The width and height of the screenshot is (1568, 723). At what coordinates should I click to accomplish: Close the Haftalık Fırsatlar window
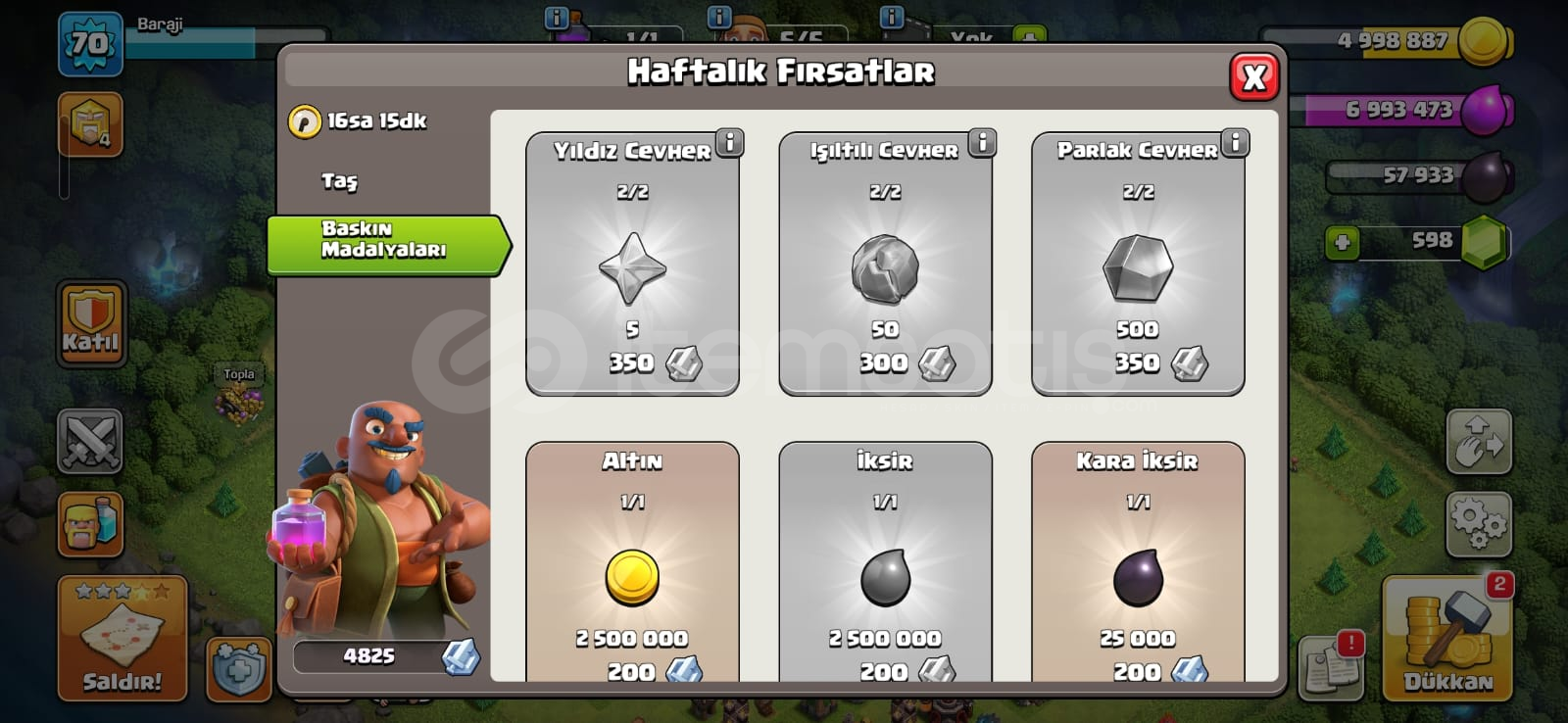pos(1253,76)
